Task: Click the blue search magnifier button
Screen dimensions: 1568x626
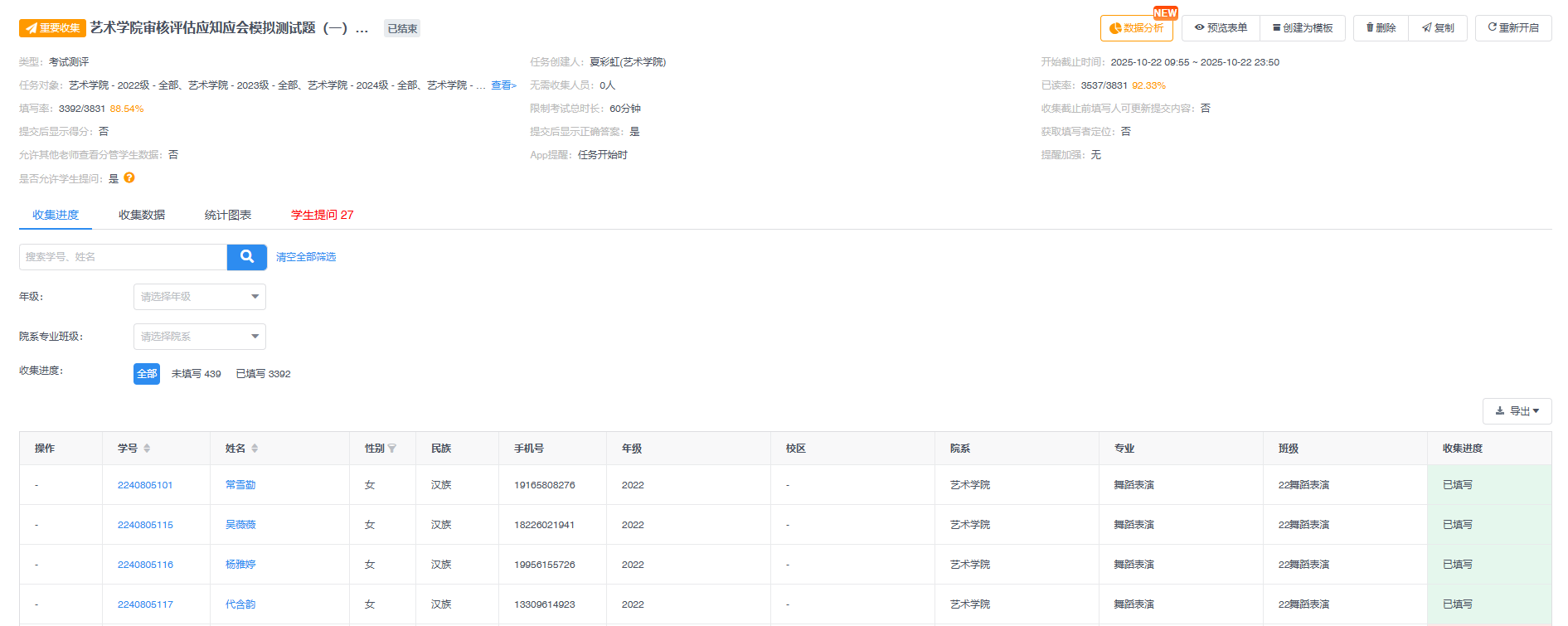Action: pyautogui.click(x=246, y=257)
